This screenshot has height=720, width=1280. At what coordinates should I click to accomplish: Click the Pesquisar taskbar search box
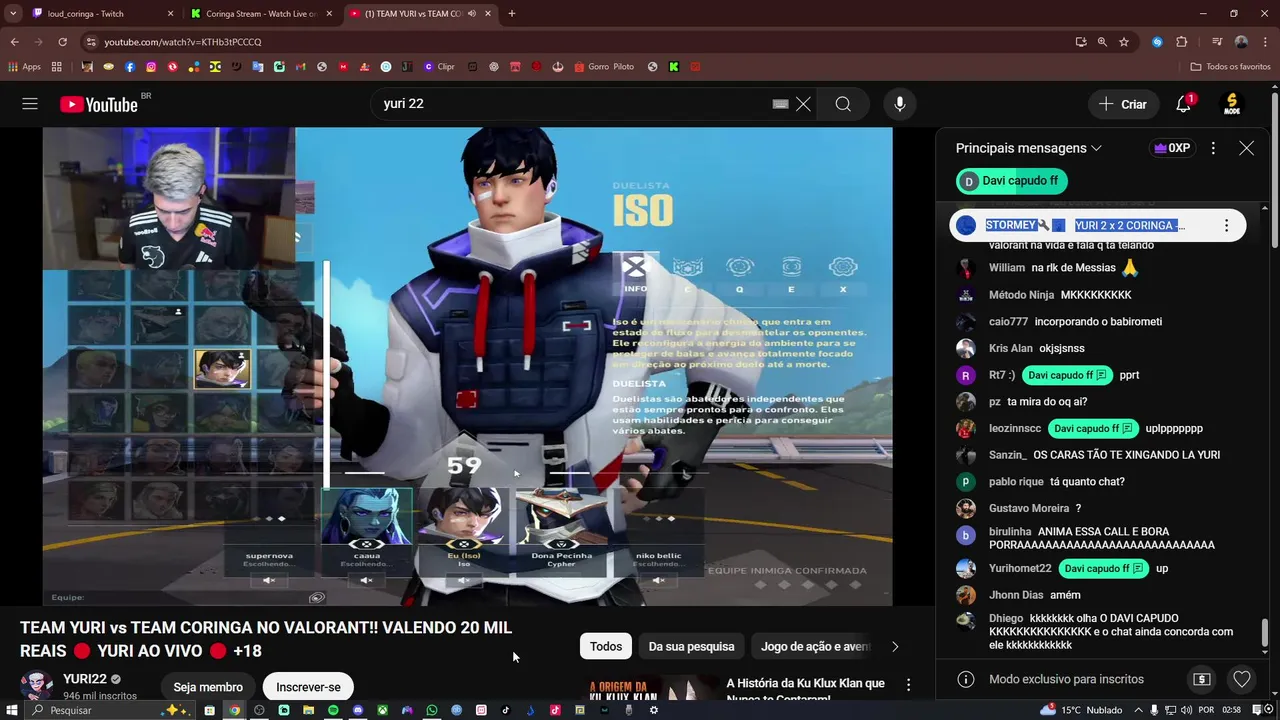click(x=108, y=710)
